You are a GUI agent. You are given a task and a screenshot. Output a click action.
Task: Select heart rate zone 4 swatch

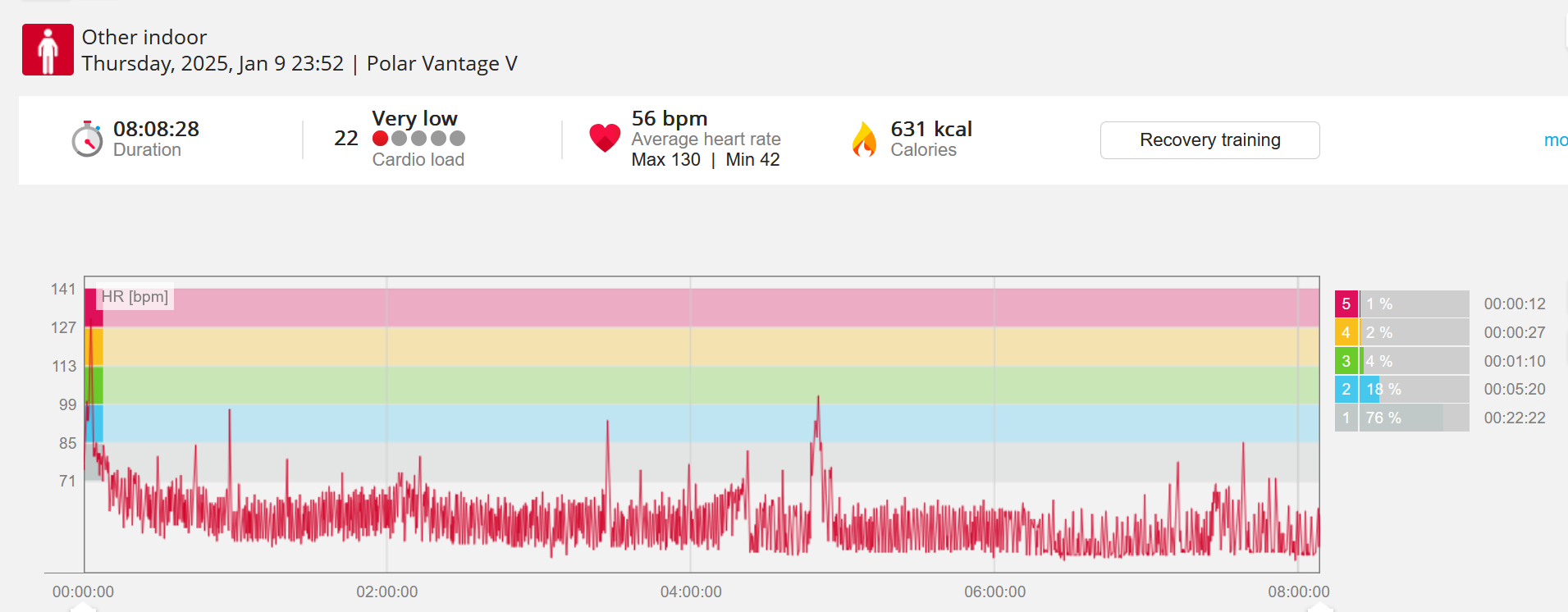(1346, 332)
